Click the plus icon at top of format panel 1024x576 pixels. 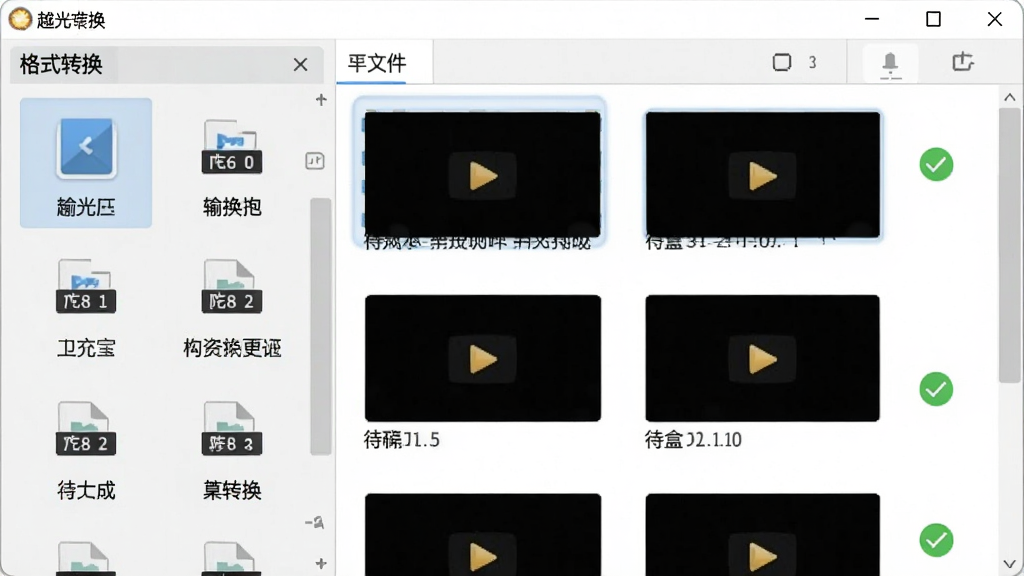(321, 100)
